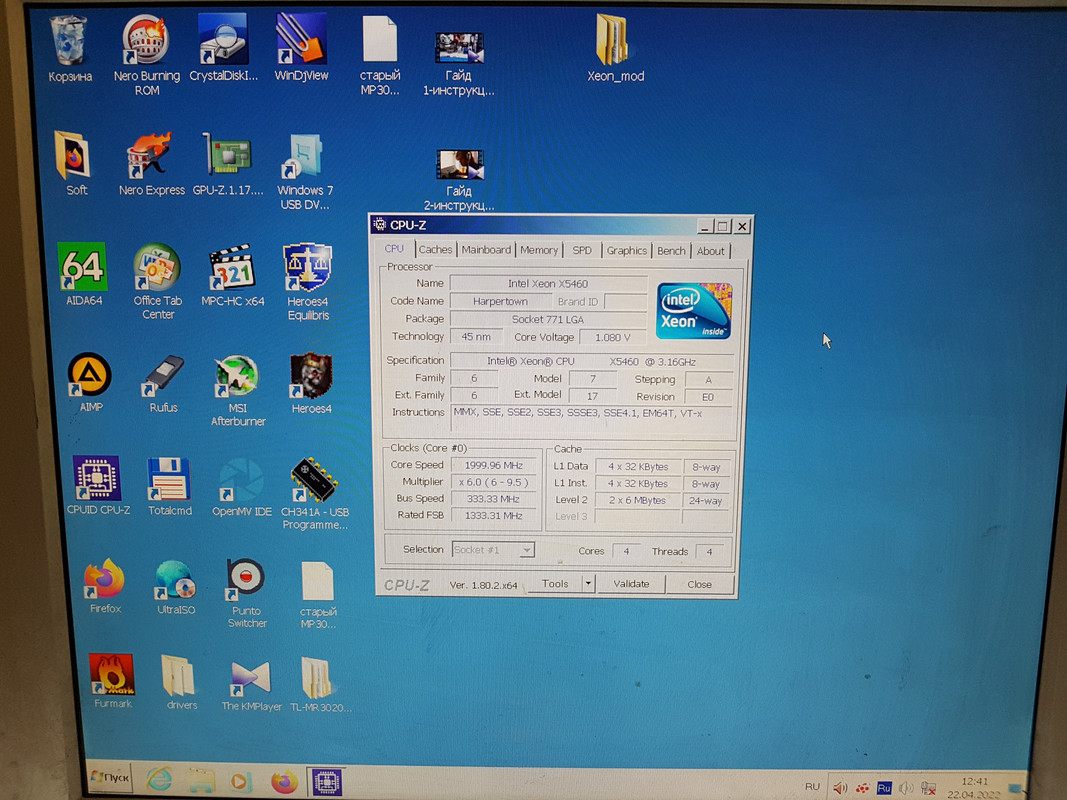Image resolution: width=1067 pixels, height=800 pixels.
Task: Launch Nero Burning ROM shortcut
Action: pos(146,56)
